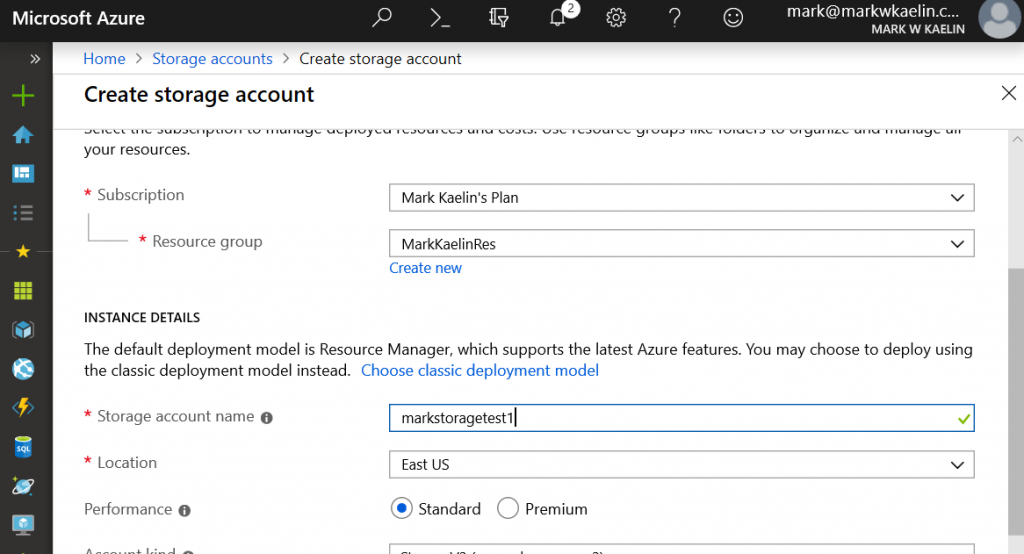Click Microsoft Azure logo text
1024x554 pixels.
[x=78, y=18]
